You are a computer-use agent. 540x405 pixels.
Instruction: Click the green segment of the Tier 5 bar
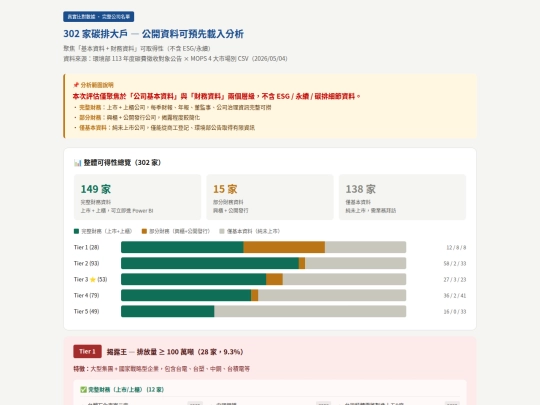tap(168, 311)
